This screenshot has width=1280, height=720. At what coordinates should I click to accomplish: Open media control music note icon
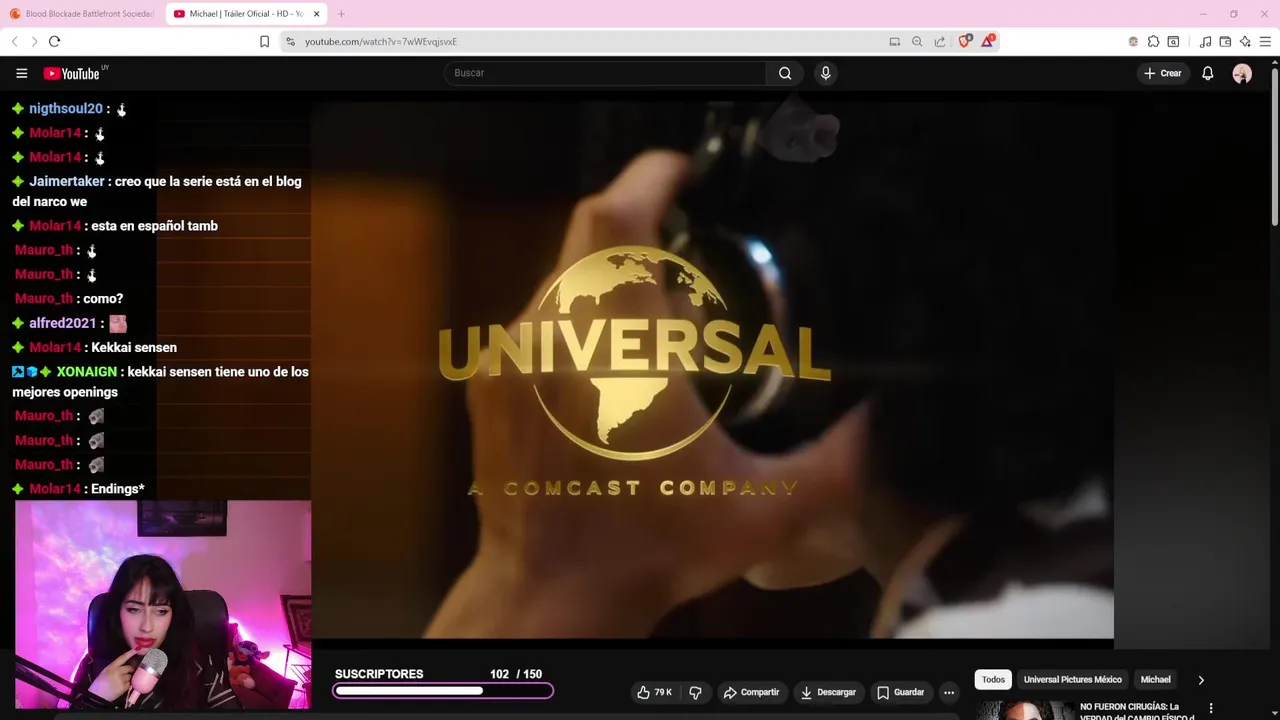point(1205,41)
